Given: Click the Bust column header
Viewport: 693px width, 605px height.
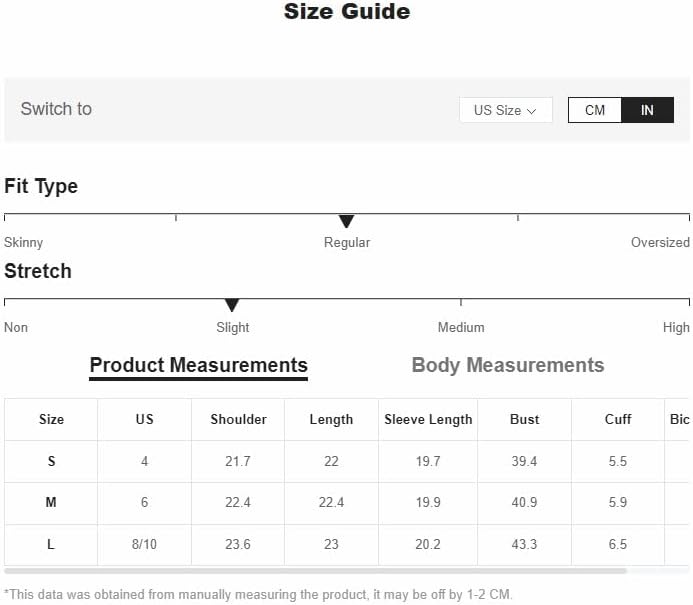Looking at the screenshot, I should pyautogui.click(x=525, y=419).
